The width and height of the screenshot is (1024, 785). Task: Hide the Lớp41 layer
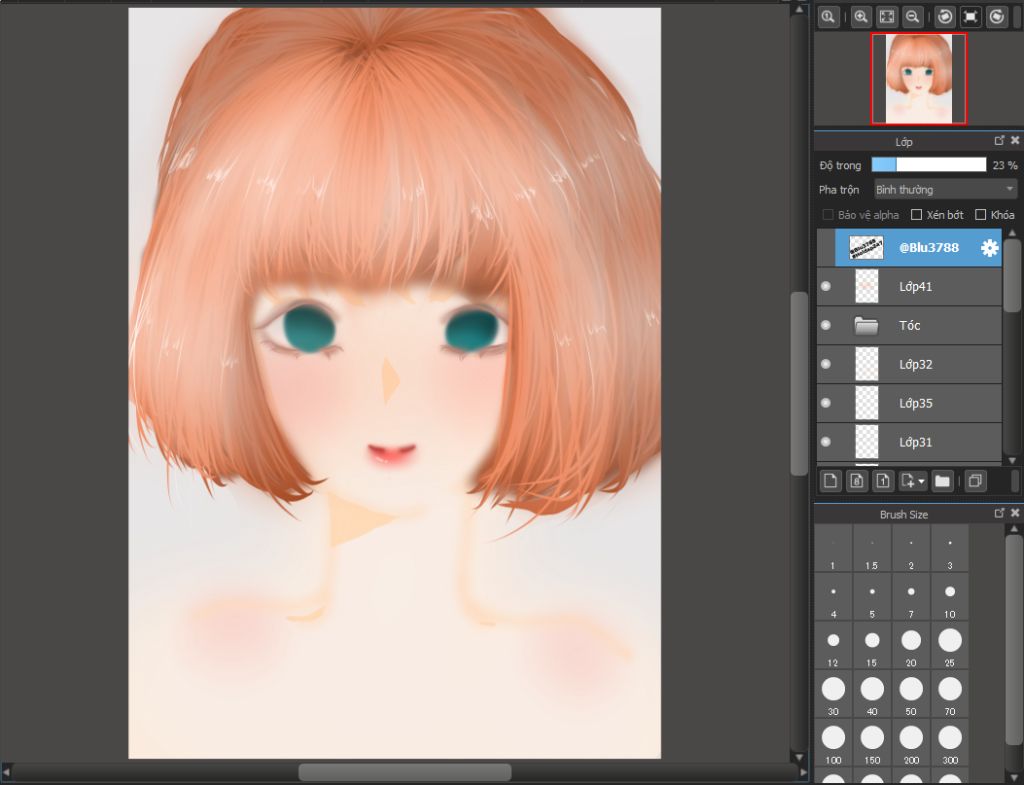coord(826,287)
